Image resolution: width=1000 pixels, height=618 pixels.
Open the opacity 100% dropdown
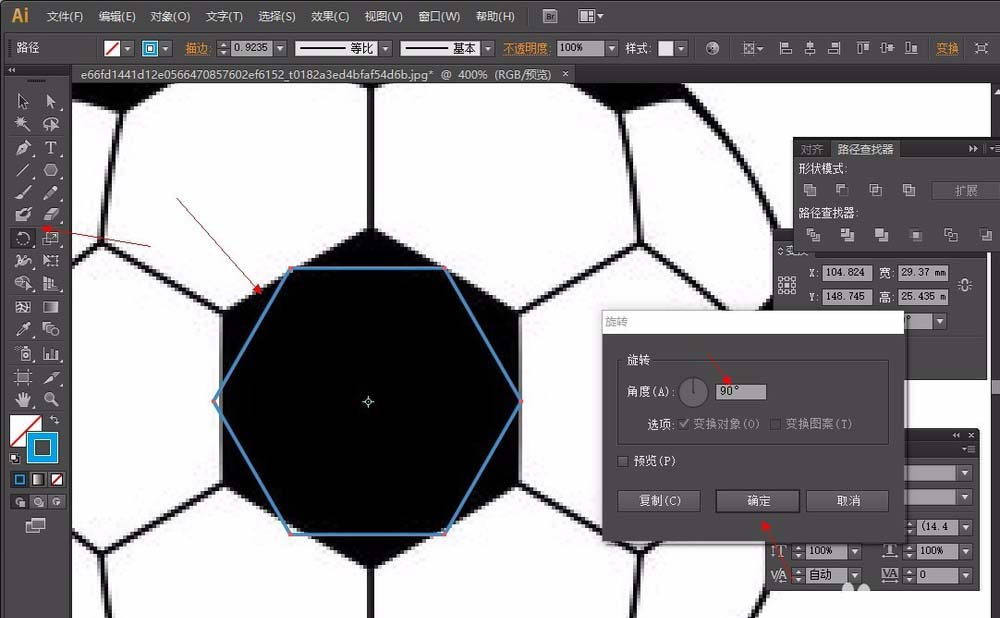click(x=610, y=48)
